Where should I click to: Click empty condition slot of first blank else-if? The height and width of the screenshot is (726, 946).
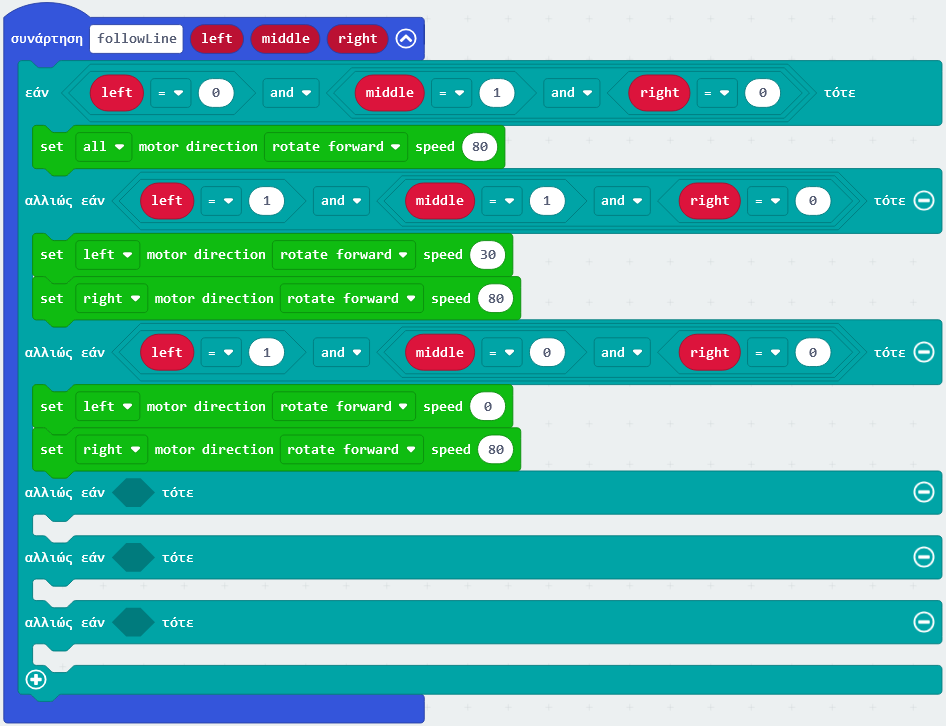tap(133, 492)
